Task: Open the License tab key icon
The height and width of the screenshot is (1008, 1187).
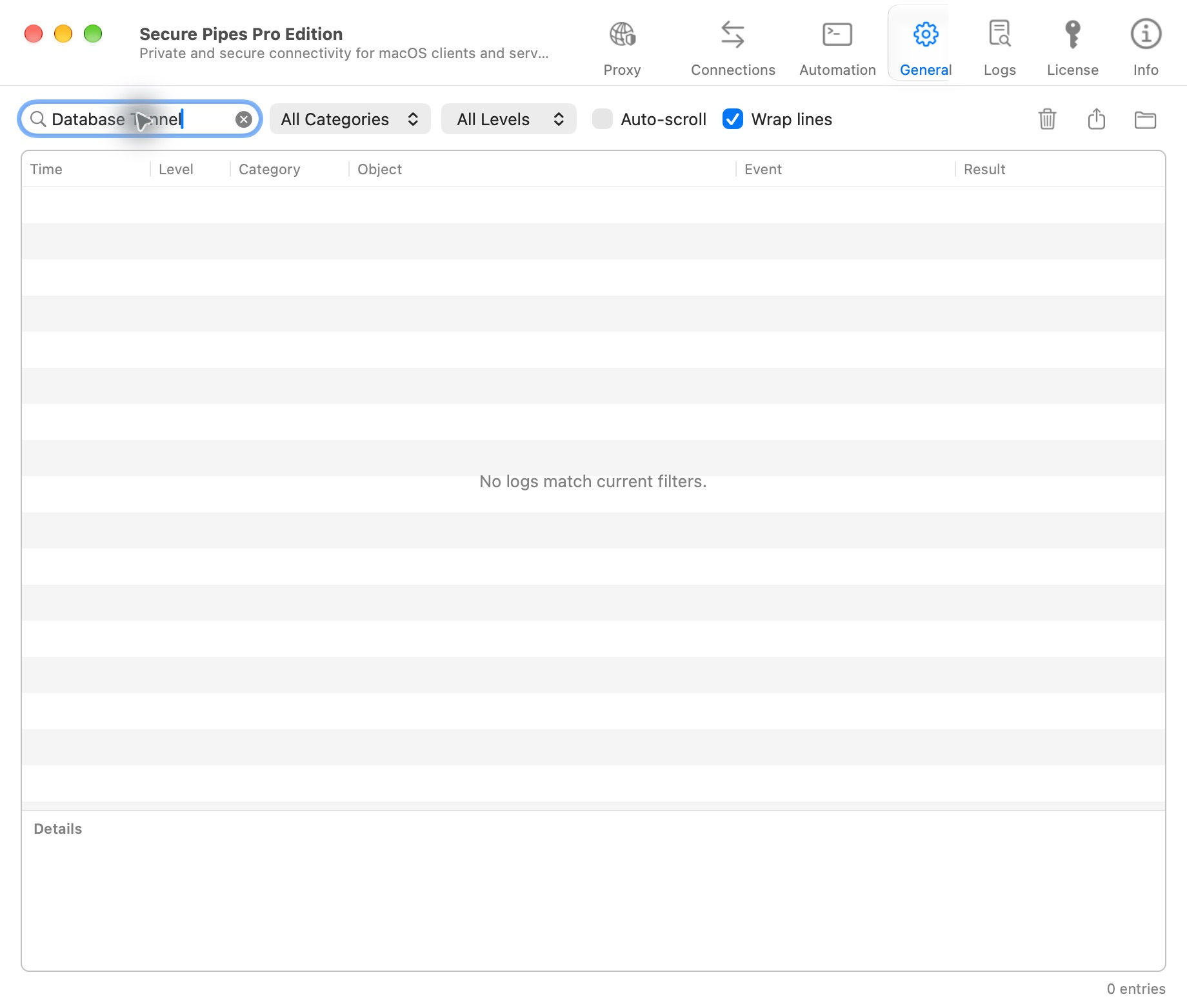Action: click(x=1073, y=34)
